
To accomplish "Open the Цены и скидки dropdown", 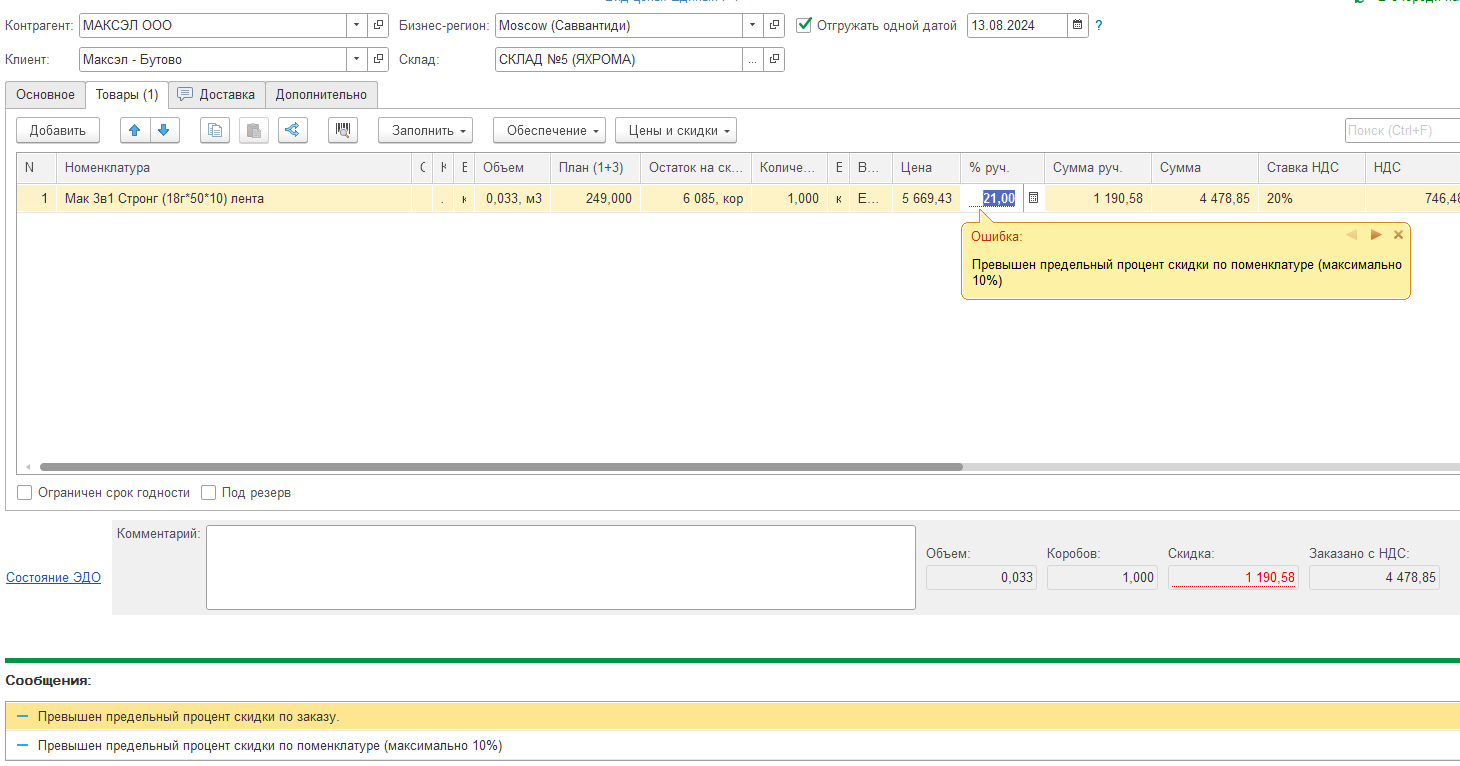I will (x=675, y=130).
